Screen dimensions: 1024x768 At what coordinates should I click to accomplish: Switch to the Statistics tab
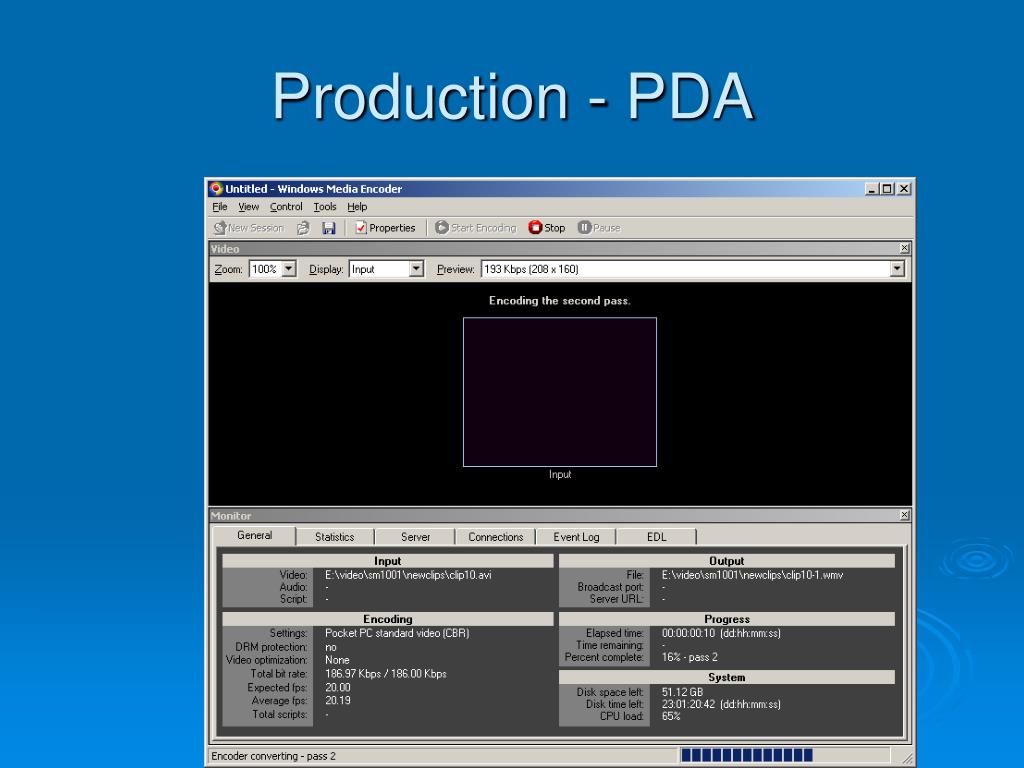click(x=334, y=537)
